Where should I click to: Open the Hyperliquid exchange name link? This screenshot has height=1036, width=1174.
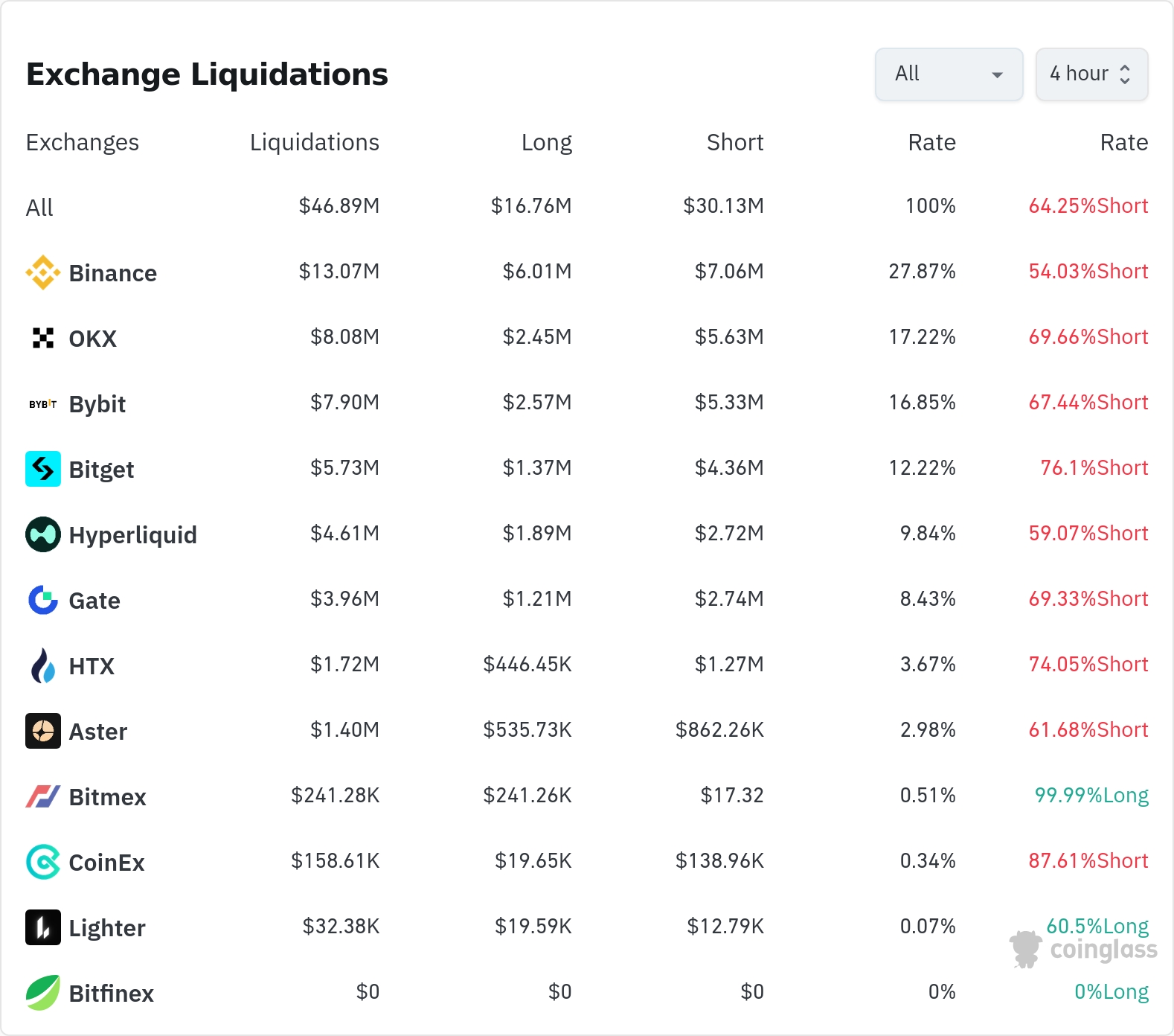133,535
